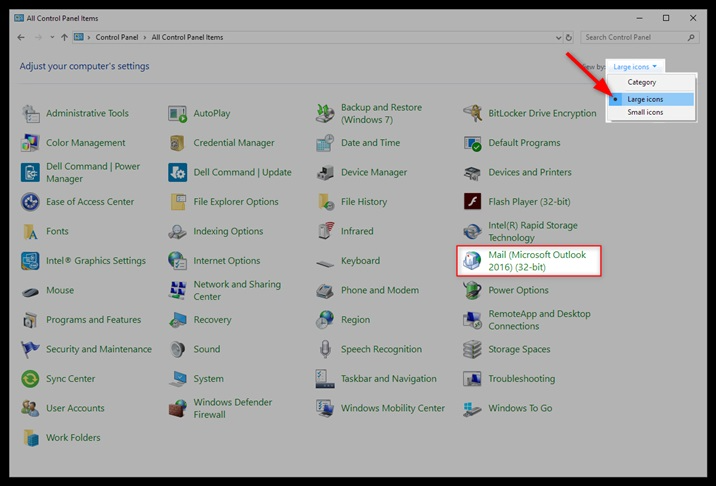This screenshot has height=486, width=716.
Task: Open the Sound speaker icon
Action: (x=177, y=349)
